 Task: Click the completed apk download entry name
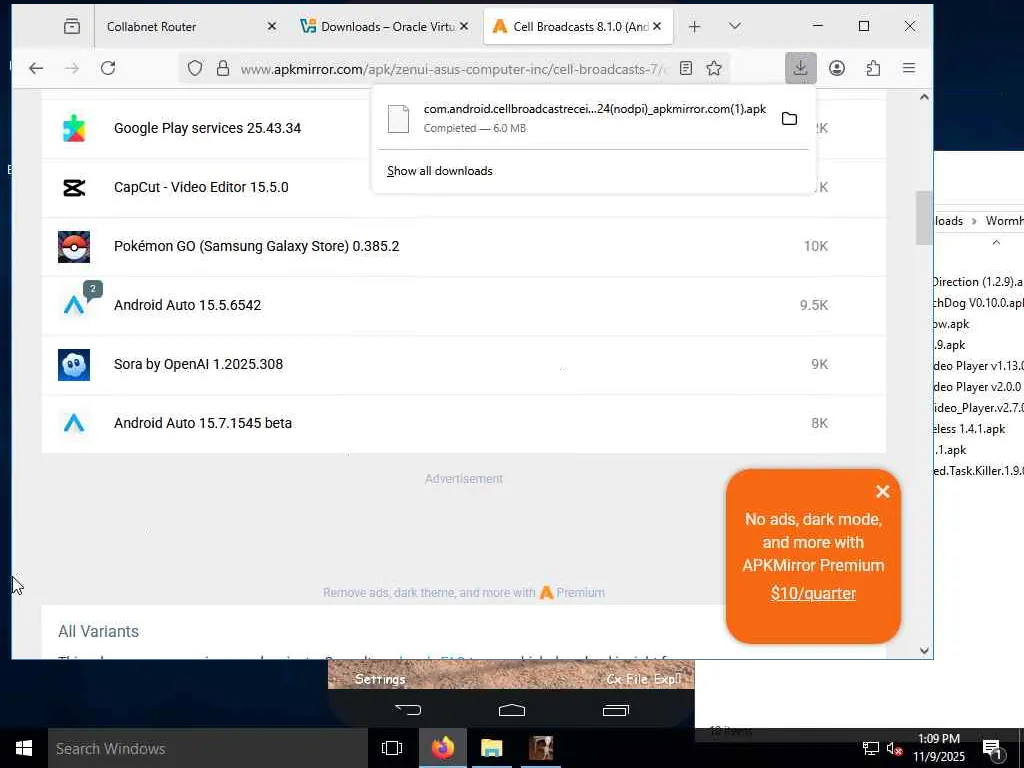click(x=594, y=109)
